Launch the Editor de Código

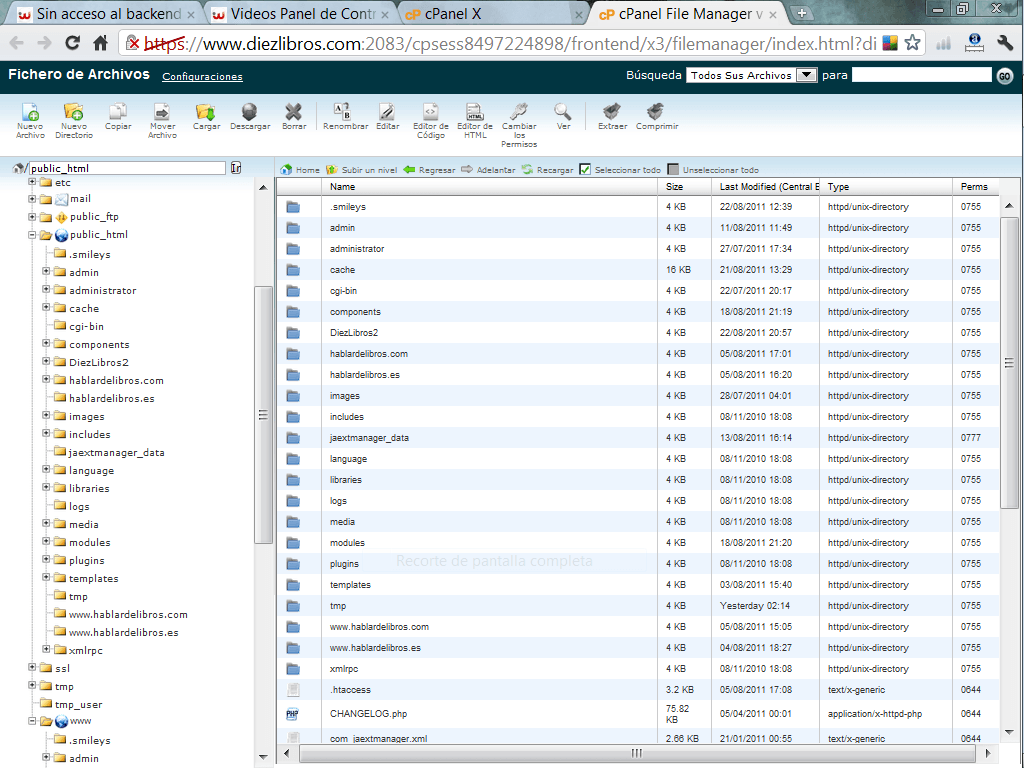click(x=430, y=121)
